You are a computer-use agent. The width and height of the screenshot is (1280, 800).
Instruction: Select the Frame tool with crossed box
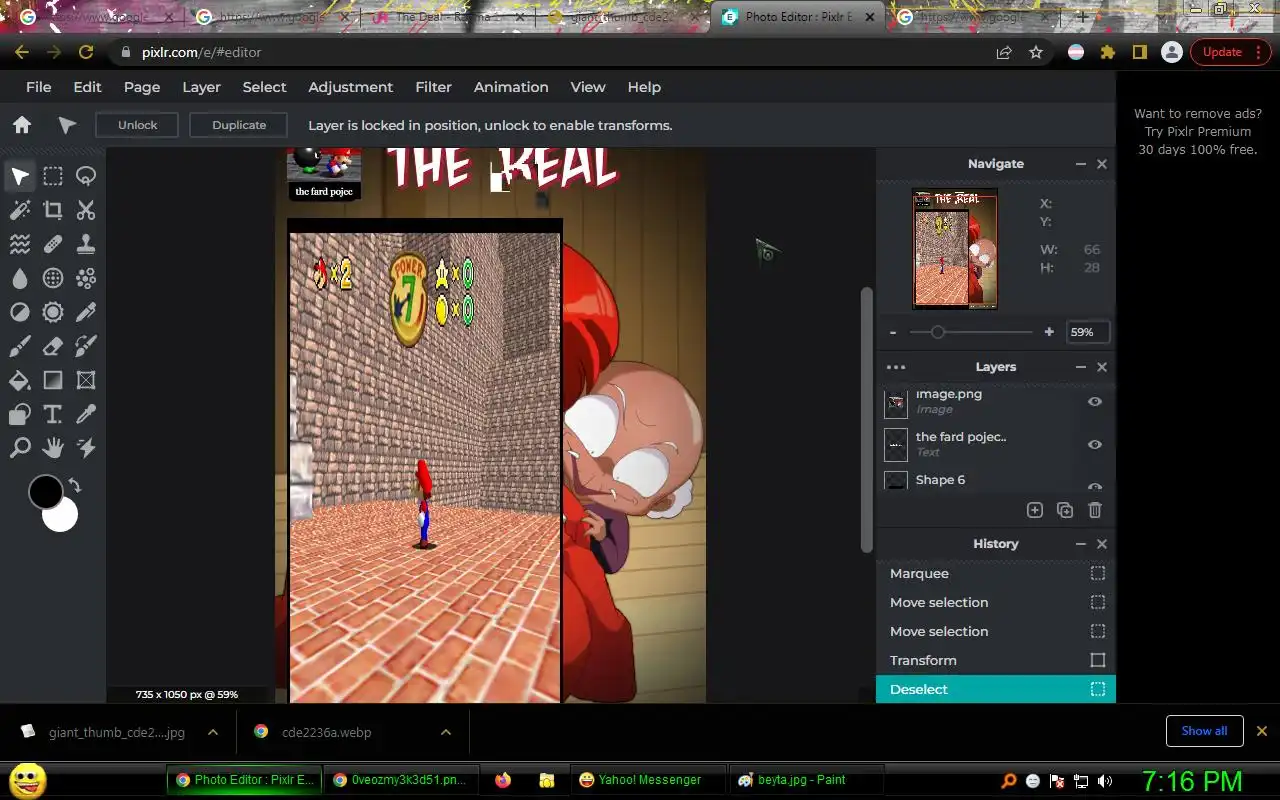[x=86, y=380]
